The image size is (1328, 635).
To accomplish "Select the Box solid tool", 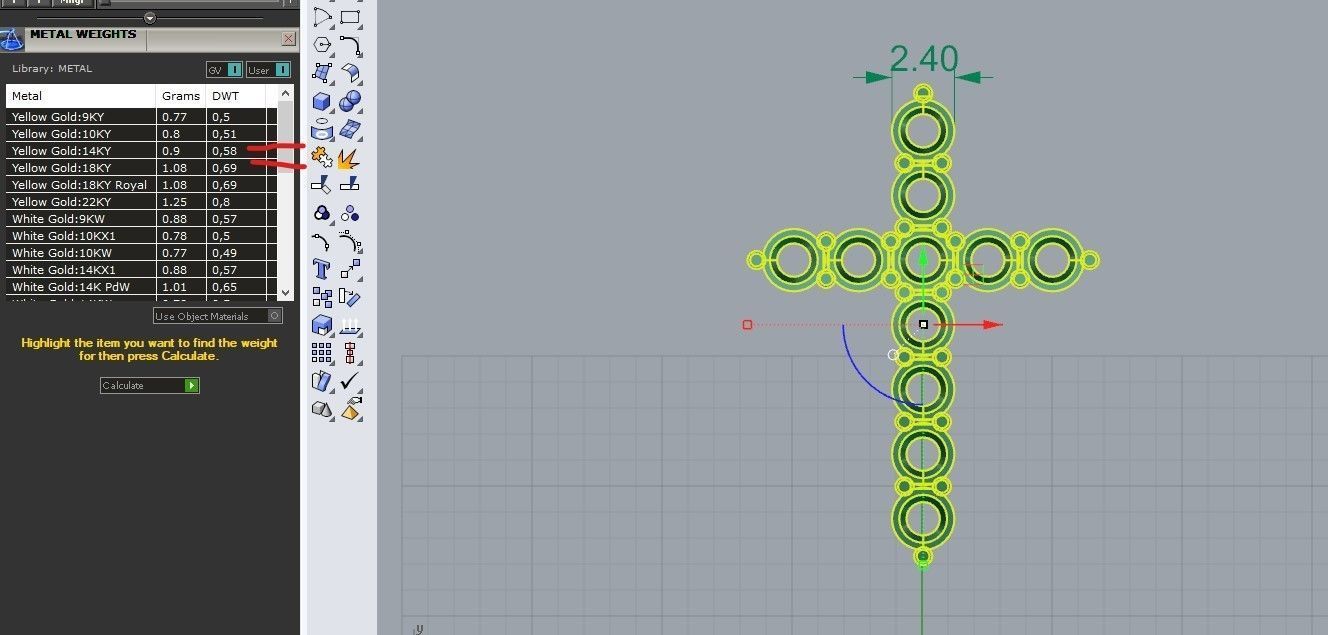I will (321, 102).
